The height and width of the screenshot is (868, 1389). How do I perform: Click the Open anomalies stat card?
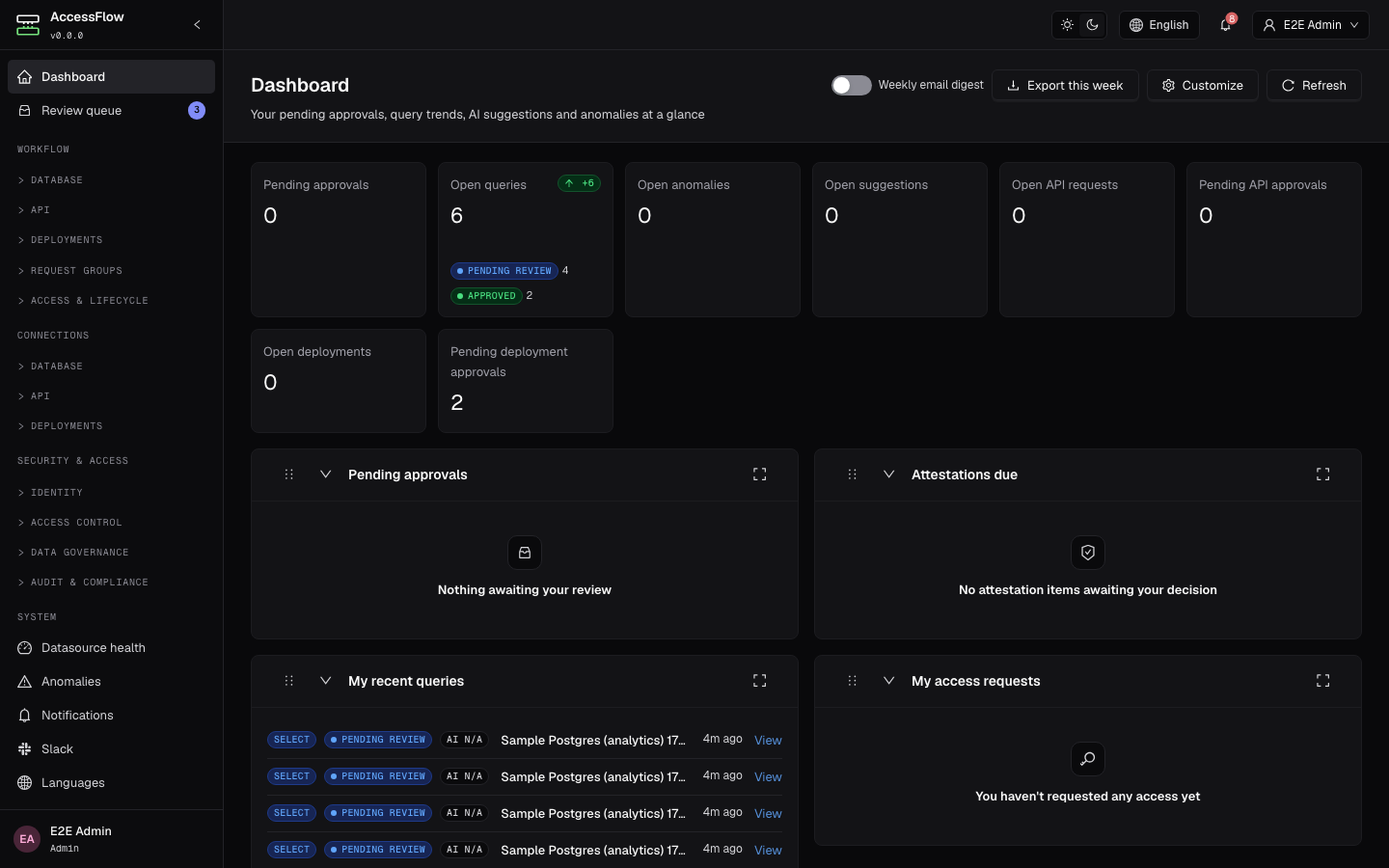click(x=713, y=239)
